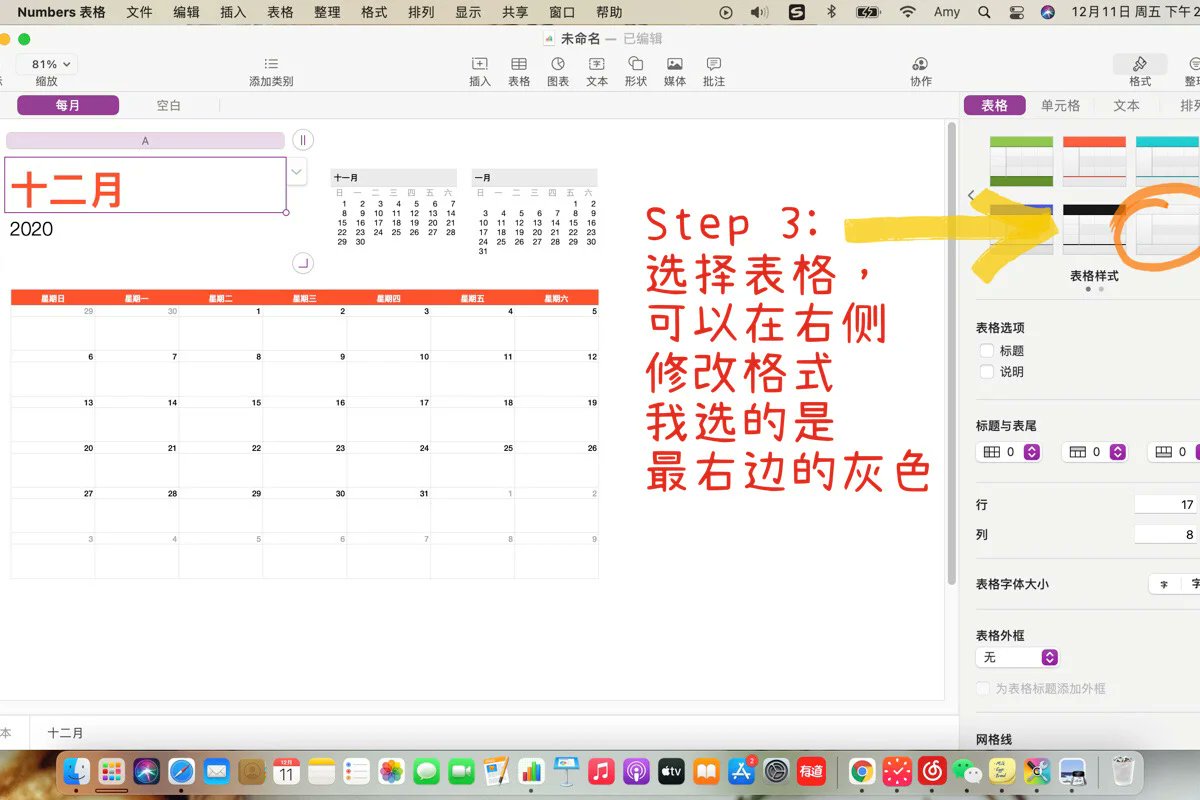The width and height of the screenshot is (1200, 800).
Task: Select the 表格 inspector tab
Action: click(x=994, y=105)
